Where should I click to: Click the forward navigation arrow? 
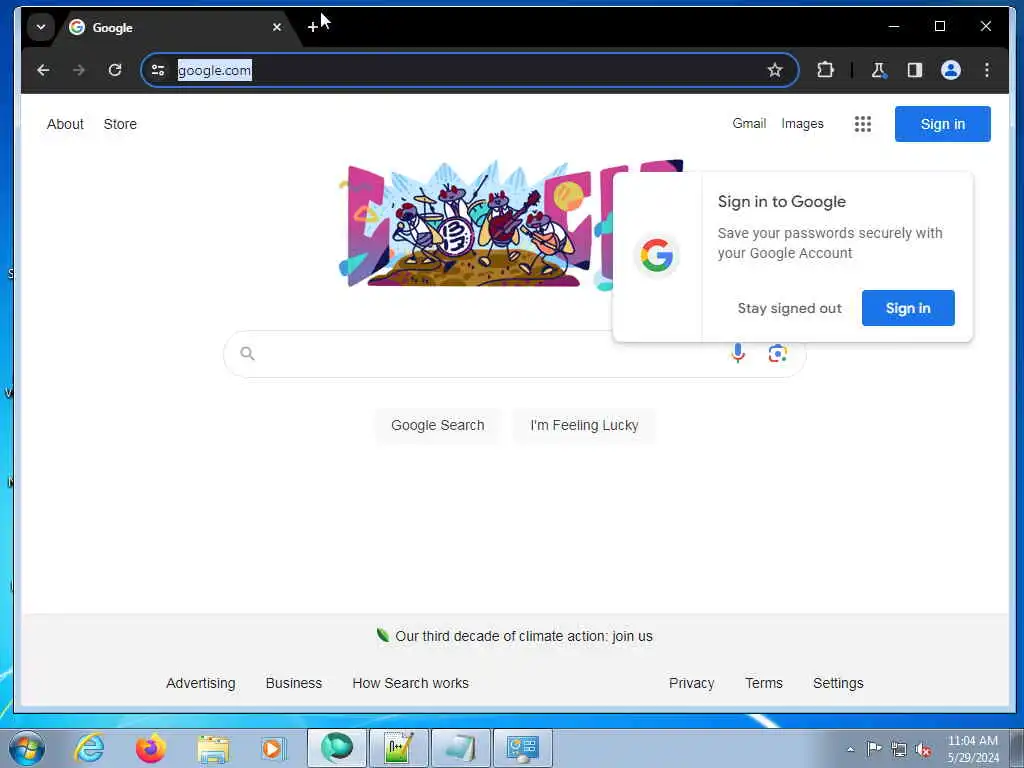(79, 70)
